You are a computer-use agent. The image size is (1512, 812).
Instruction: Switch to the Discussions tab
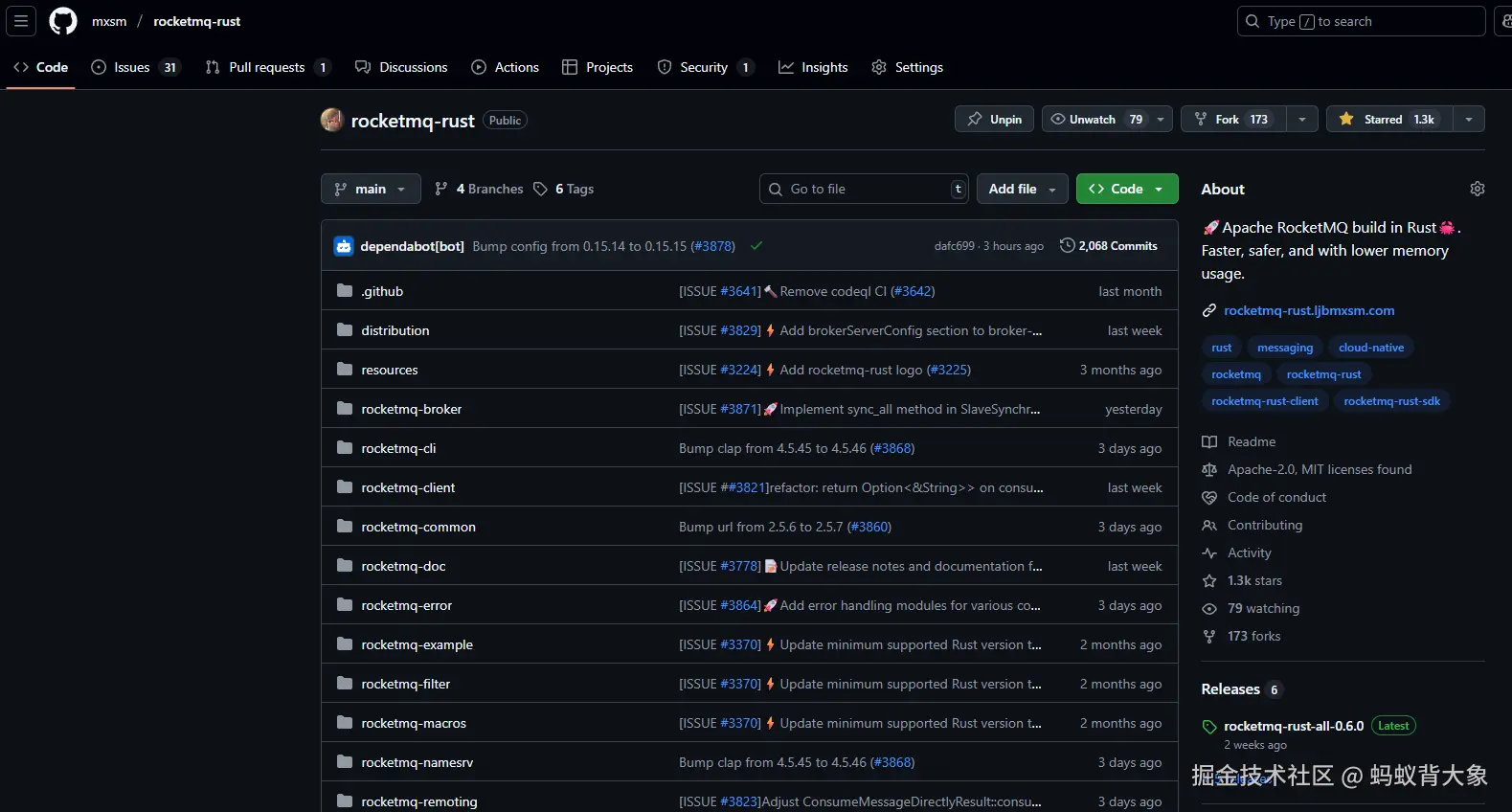pyautogui.click(x=401, y=67)
